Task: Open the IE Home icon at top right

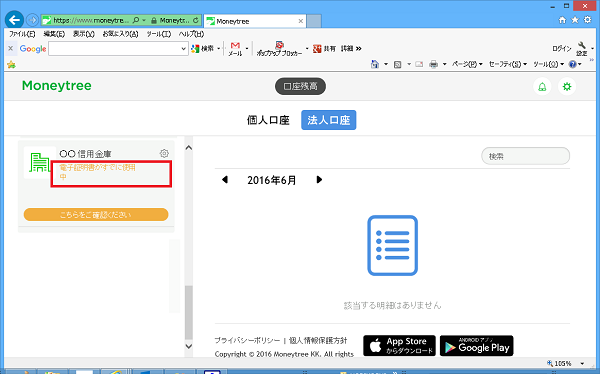Action: (562, 20)
